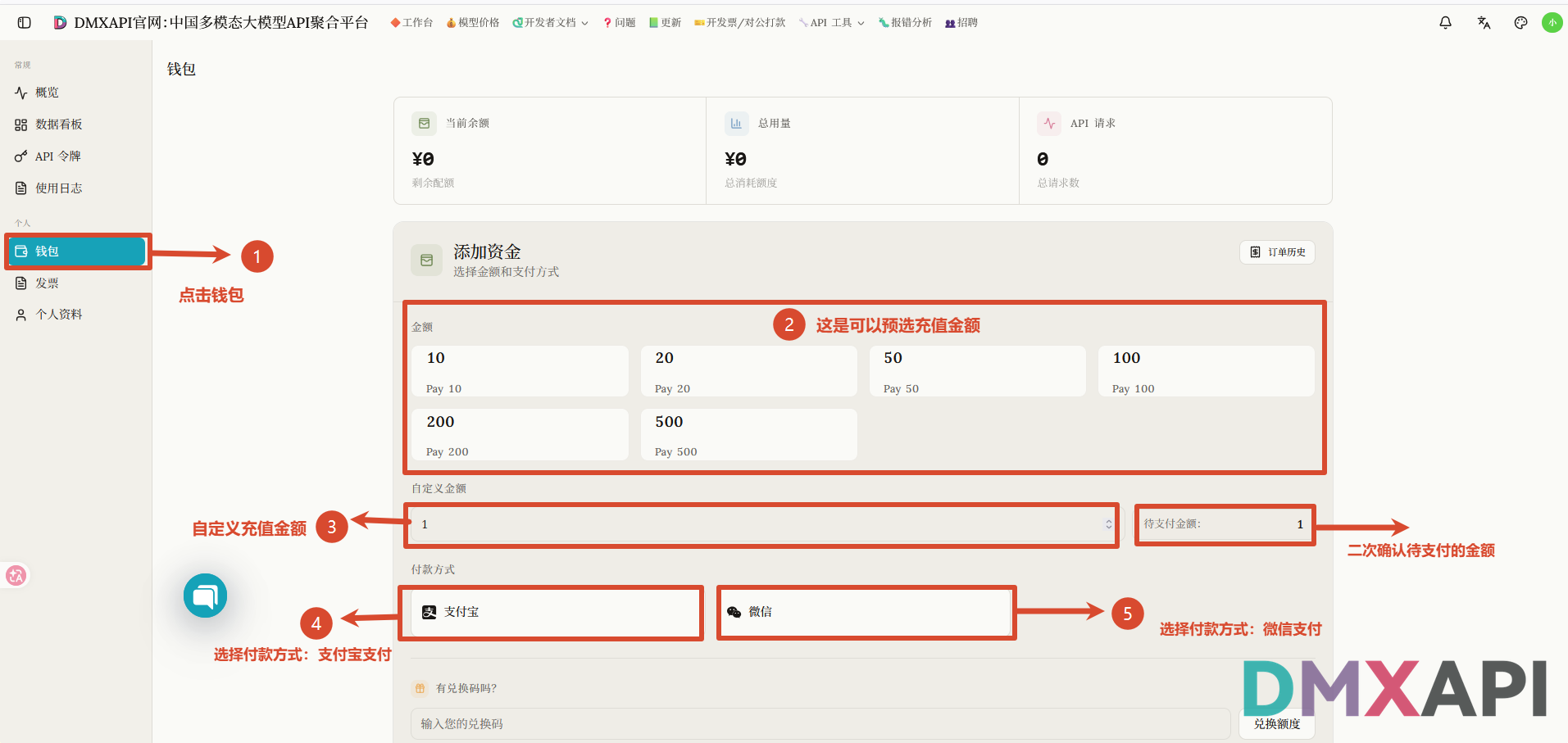The height and width of the screenshot is (743, 1568).
Task: Open 使用日志 in the sidebar
Action: [x=75, y=188]
